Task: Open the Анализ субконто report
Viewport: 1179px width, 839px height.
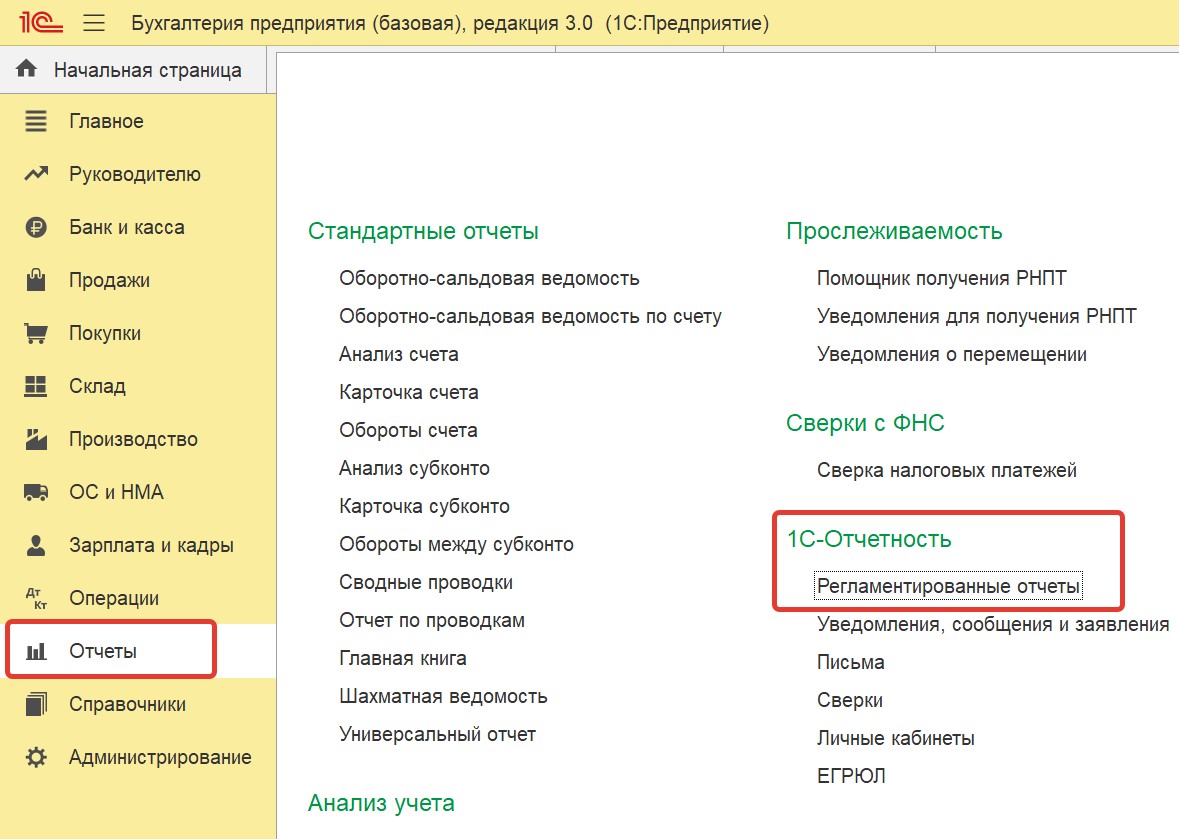Action: coord(414,468)
